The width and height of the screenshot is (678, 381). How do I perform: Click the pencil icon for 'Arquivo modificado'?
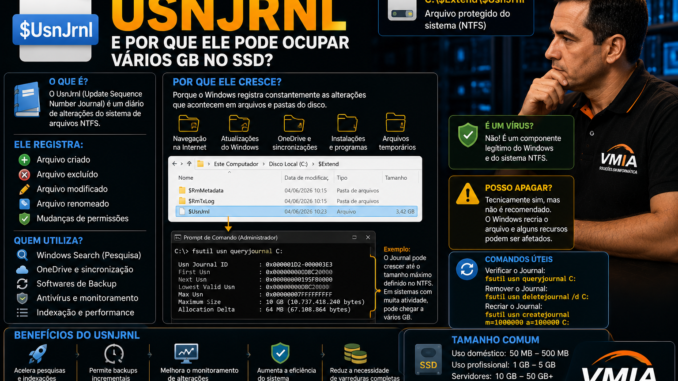[x=24, y=189]
